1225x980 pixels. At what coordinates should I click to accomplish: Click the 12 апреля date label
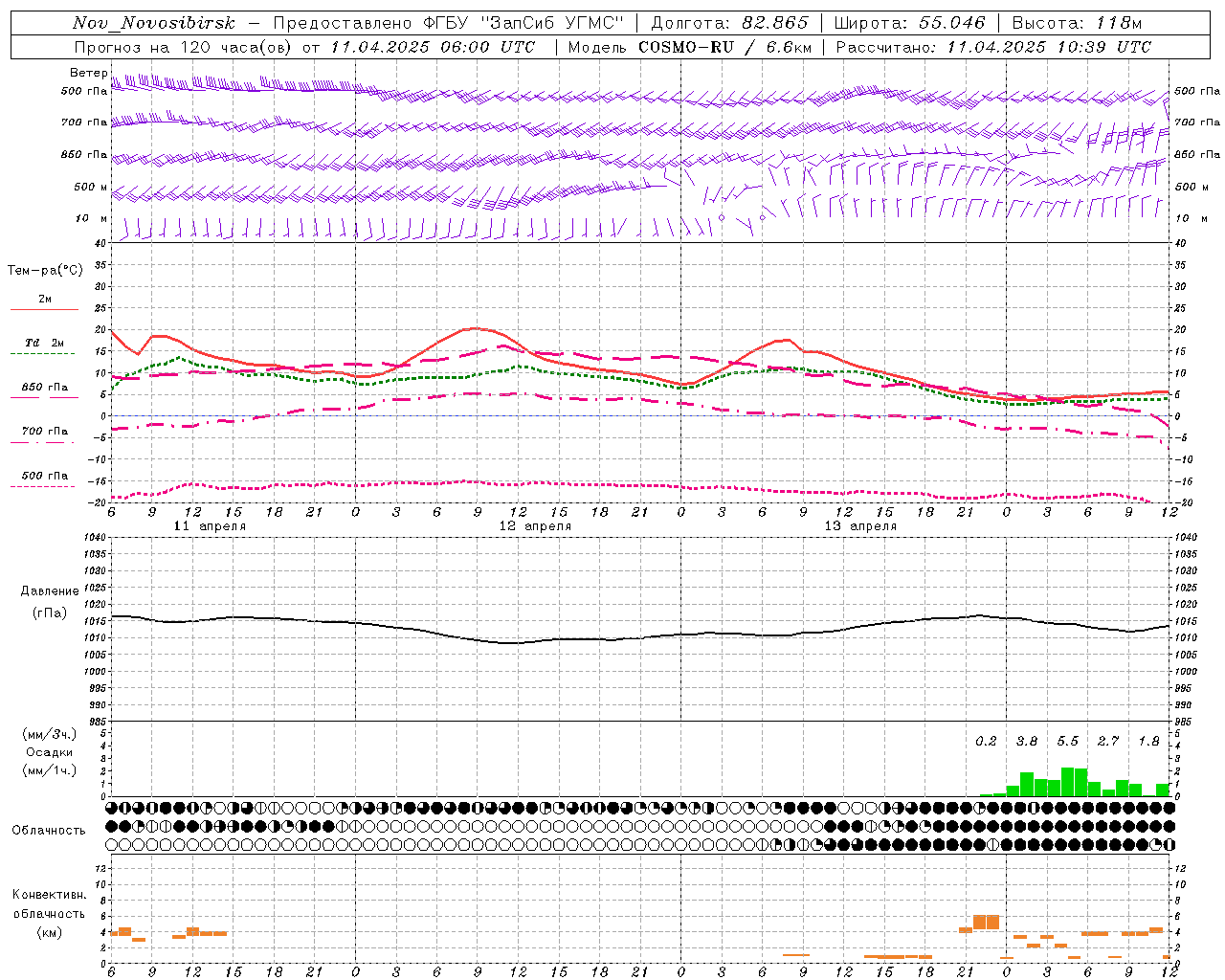[x=535, y=526]
